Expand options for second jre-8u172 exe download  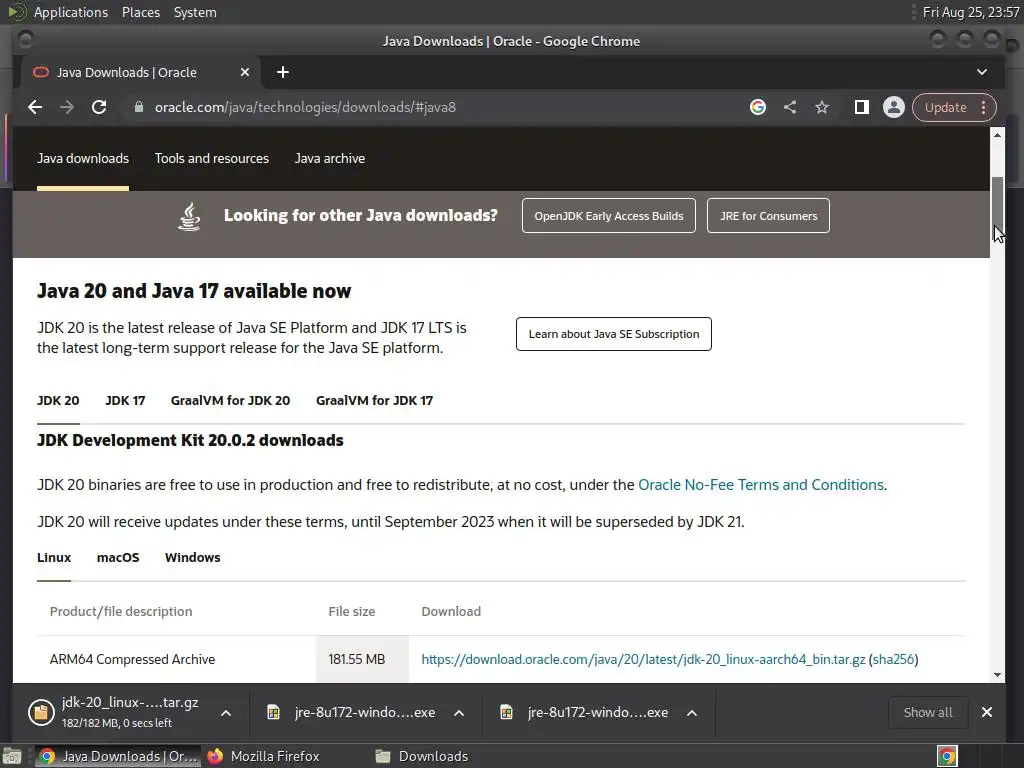pos(692,713)
